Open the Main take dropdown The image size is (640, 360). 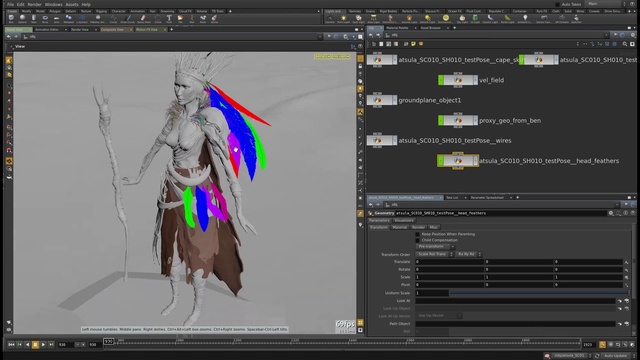click(x=605, y=4)
